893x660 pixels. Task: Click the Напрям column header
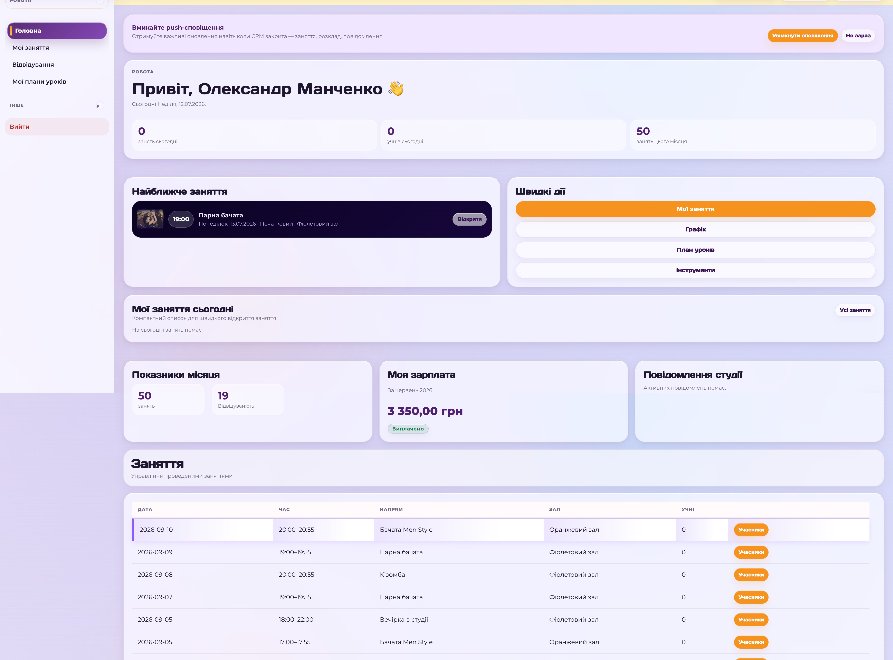pos(391,509)
